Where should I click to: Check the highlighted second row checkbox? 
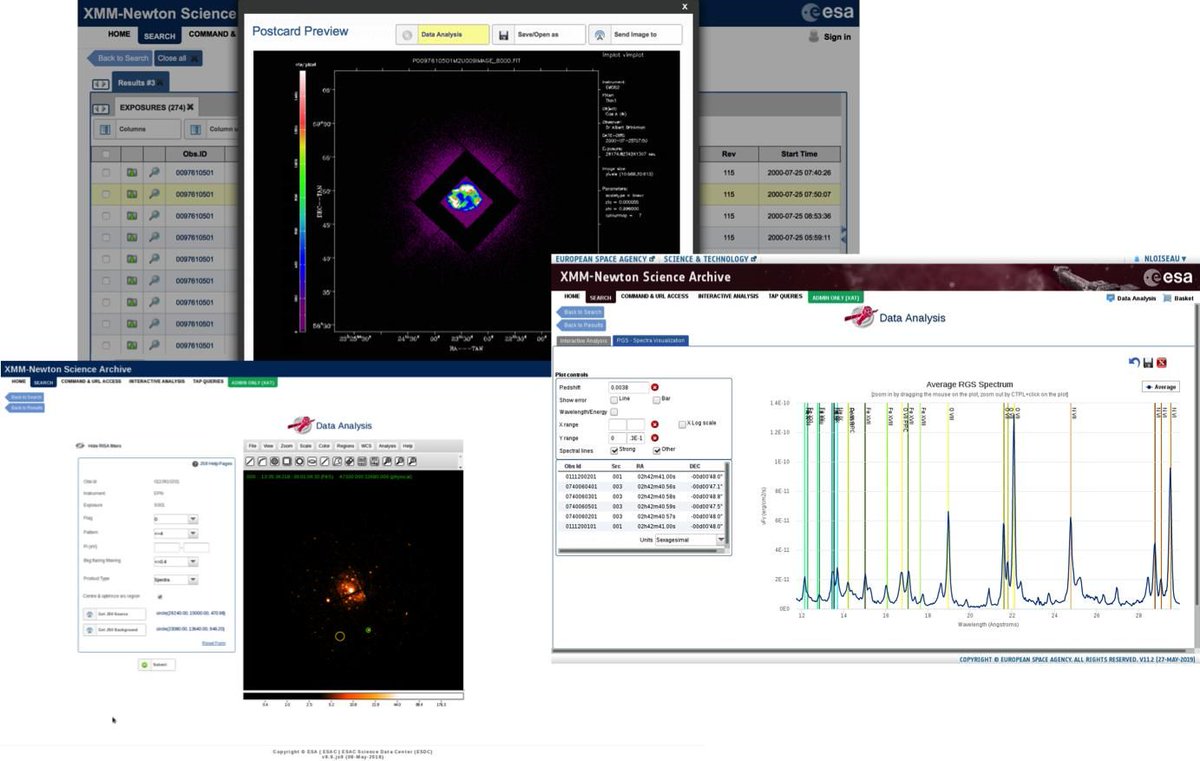pyautogui.click(x=106, y=195)
